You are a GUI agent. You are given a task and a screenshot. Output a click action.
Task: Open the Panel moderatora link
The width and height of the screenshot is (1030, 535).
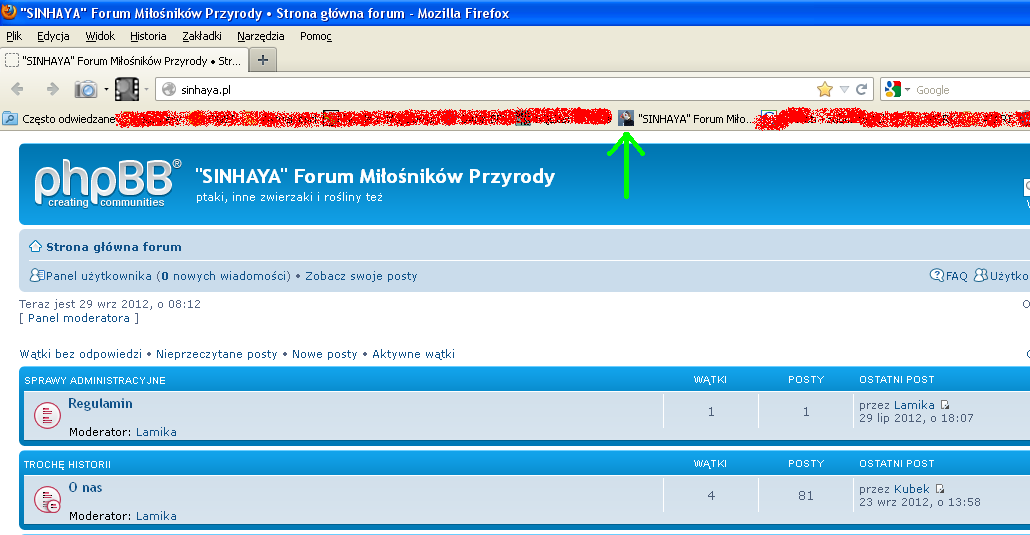pos(79,318)
